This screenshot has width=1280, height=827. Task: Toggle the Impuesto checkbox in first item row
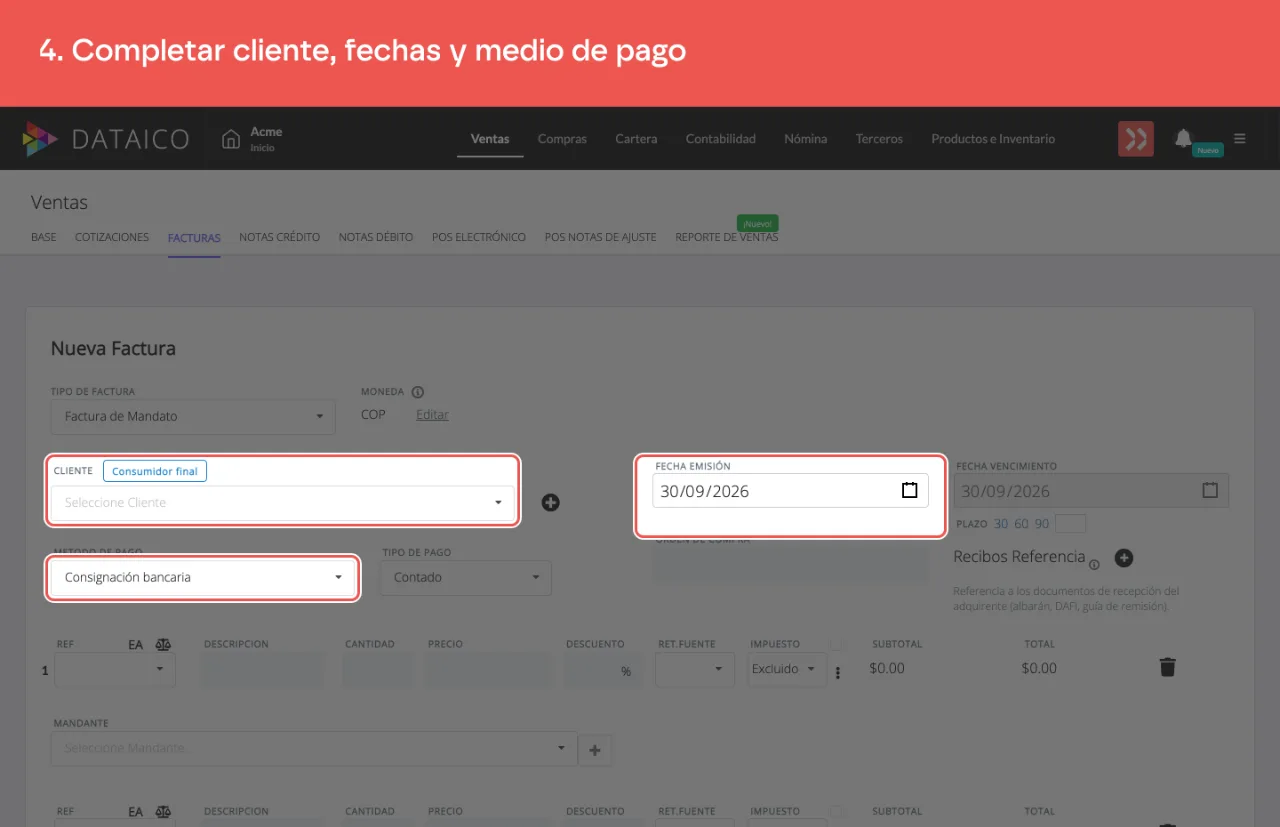click(837, 644)
